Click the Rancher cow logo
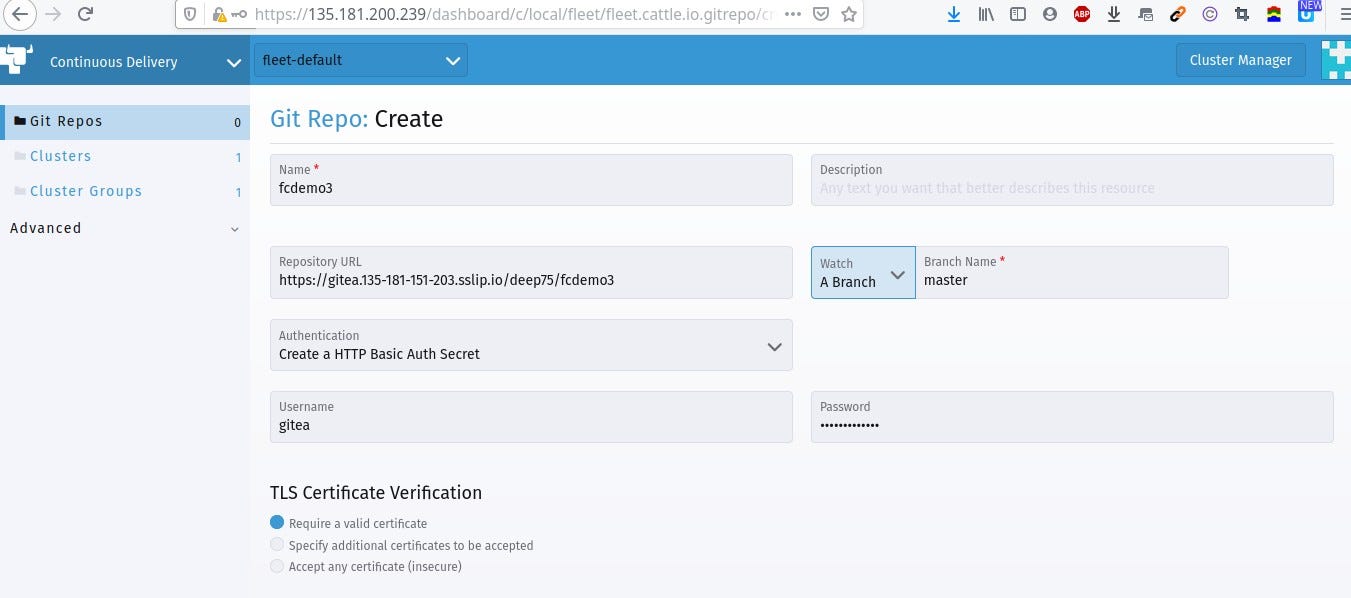 pyautogui.click(x=17, y=60)
